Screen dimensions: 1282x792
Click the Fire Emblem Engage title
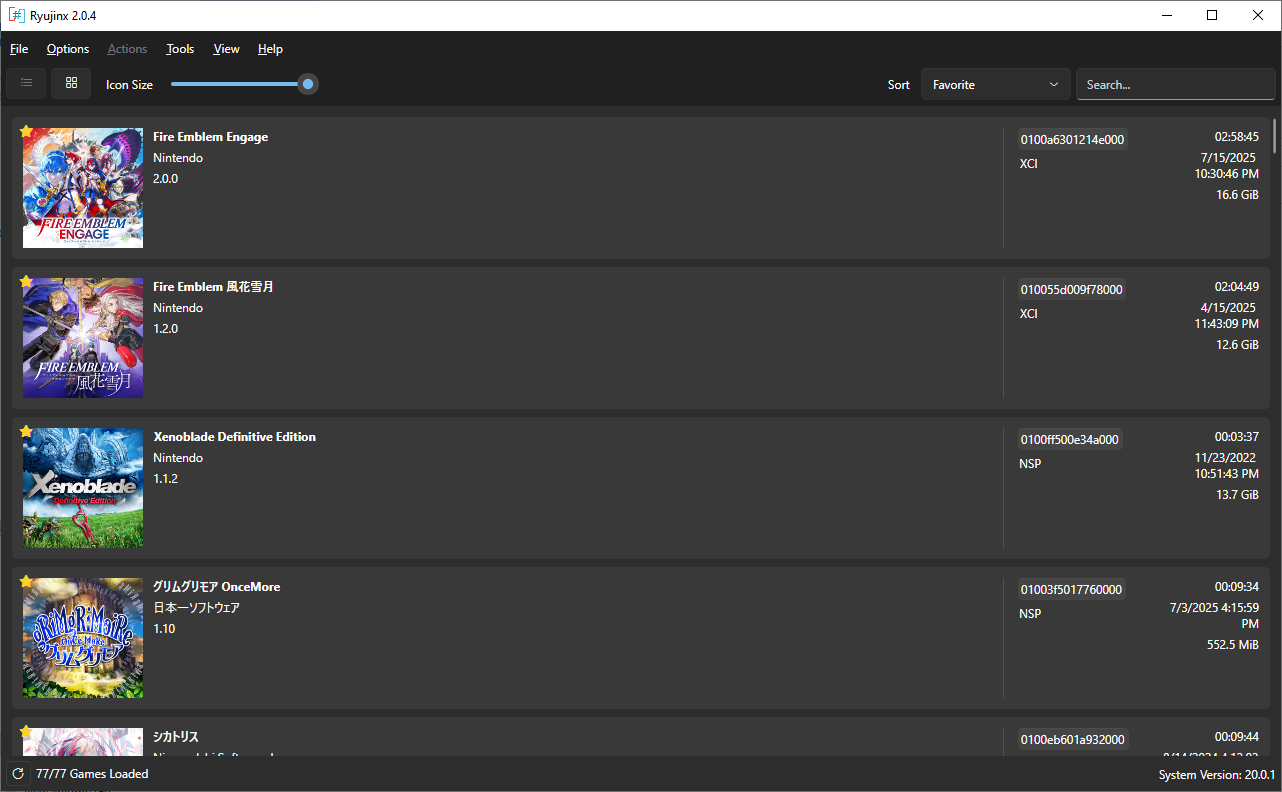coord(210,137)
